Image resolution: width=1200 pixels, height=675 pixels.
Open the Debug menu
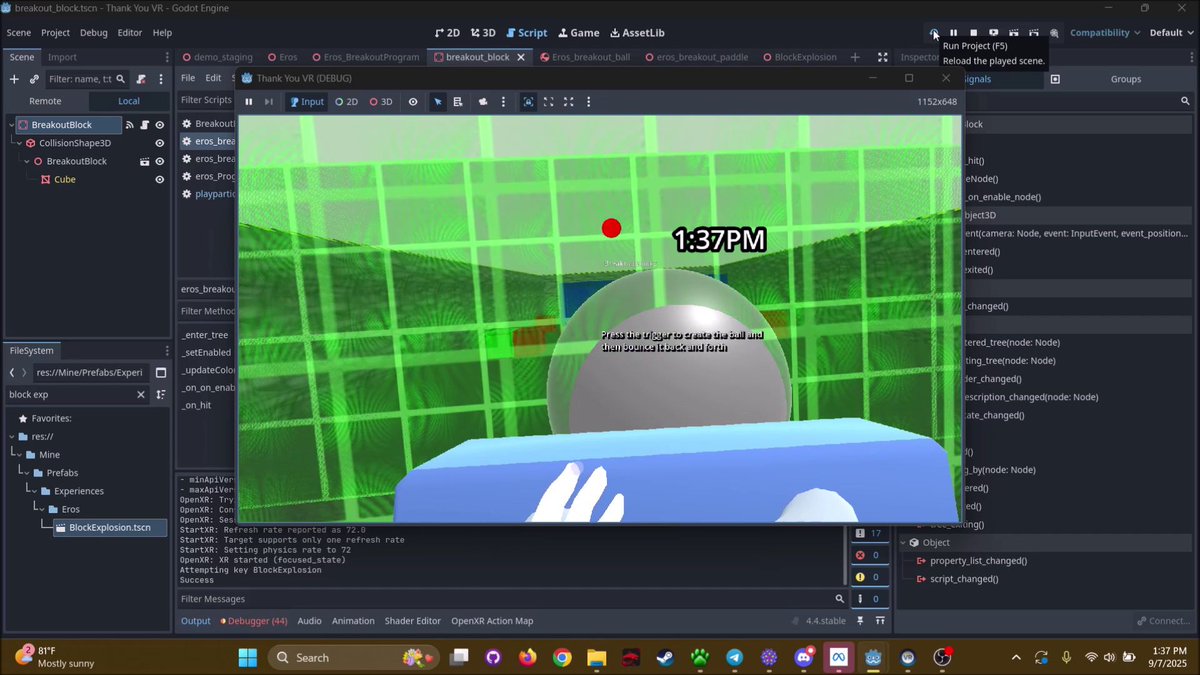(x=93, y=32)
